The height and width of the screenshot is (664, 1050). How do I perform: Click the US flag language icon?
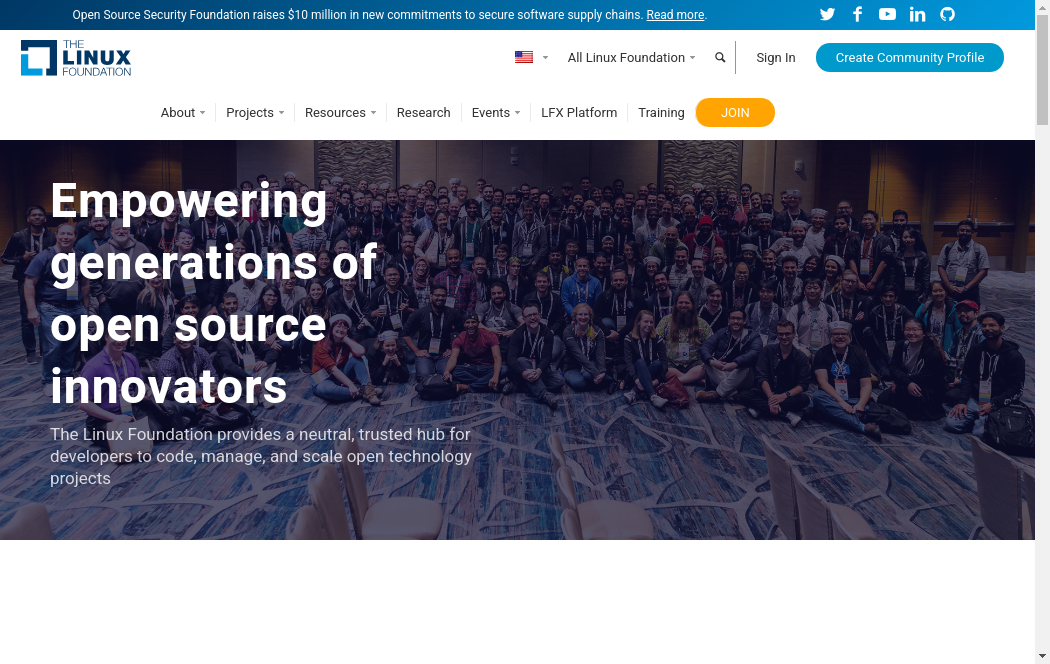[x=524, y=58]
